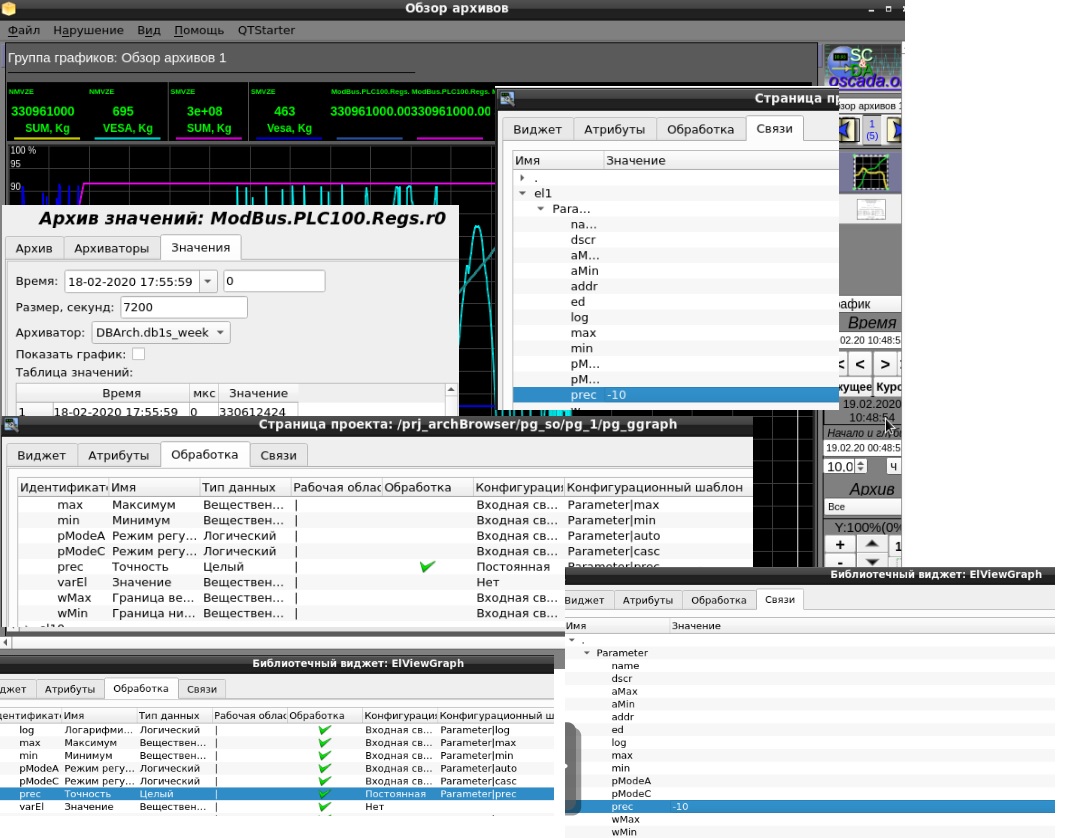Click the 'QTStarter' menu item
The height and width of the screenshot is (838, 1070).
click(x=266, y=30)
